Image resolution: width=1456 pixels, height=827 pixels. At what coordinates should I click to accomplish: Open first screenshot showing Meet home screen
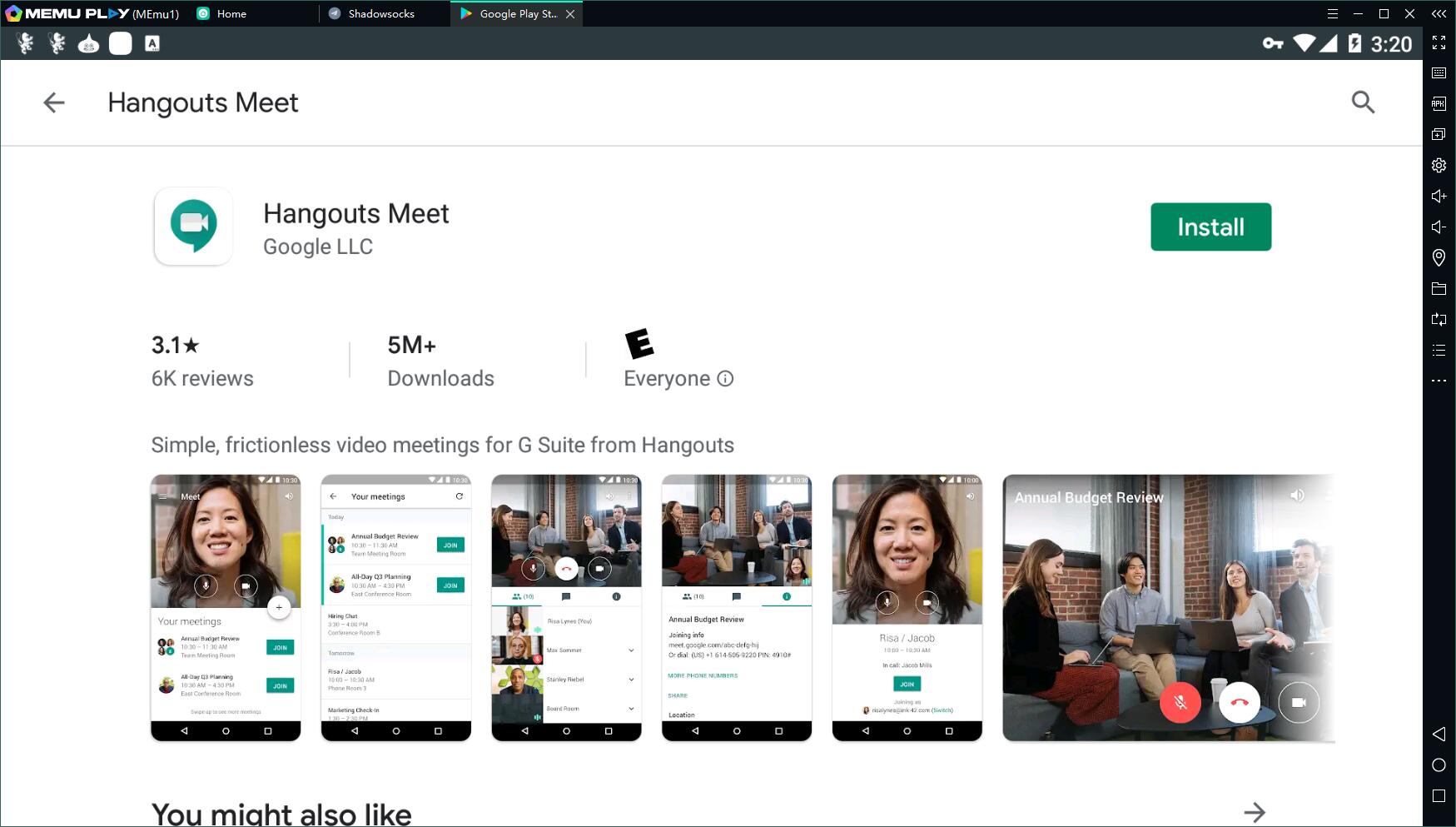[226, 607]
